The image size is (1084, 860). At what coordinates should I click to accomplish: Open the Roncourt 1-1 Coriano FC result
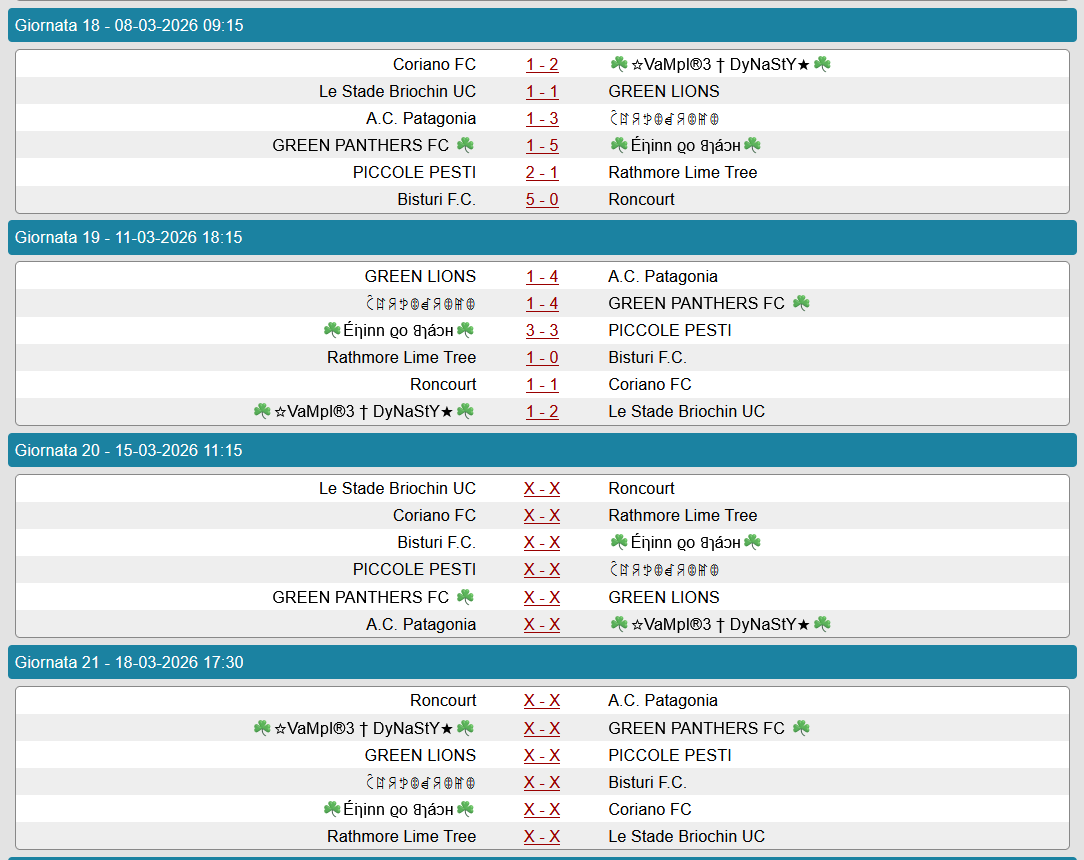coord(542,385)
